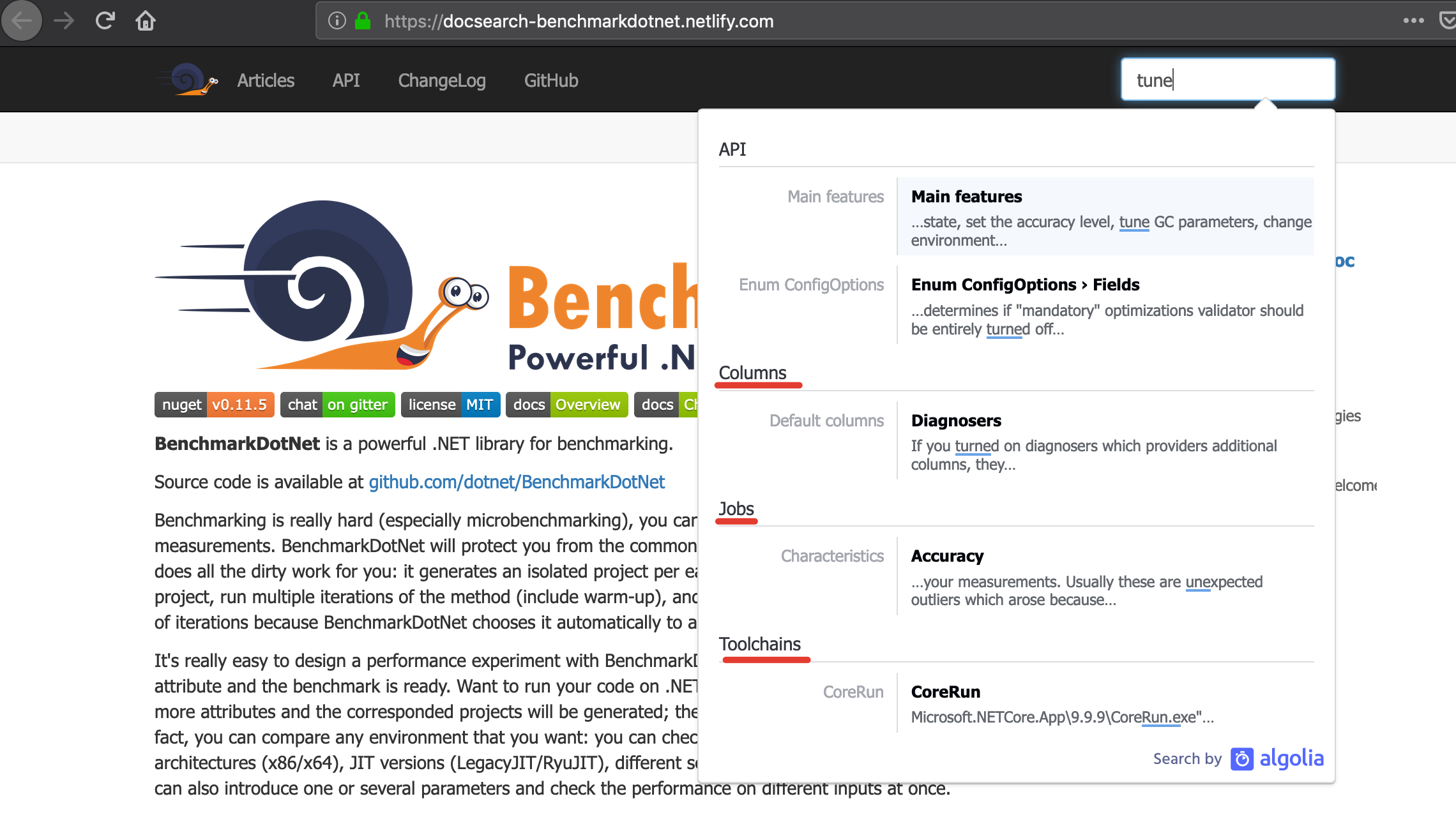Click the 'Jobs' category heading in results
The width and height of the screenshot is (1456, 817).
736,509
